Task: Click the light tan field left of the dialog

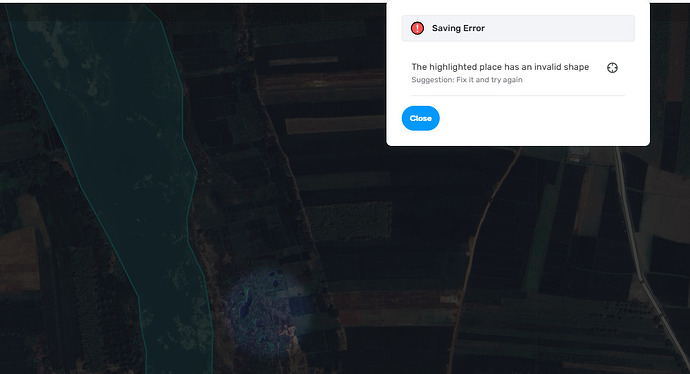Action: [x=334, y=125]
